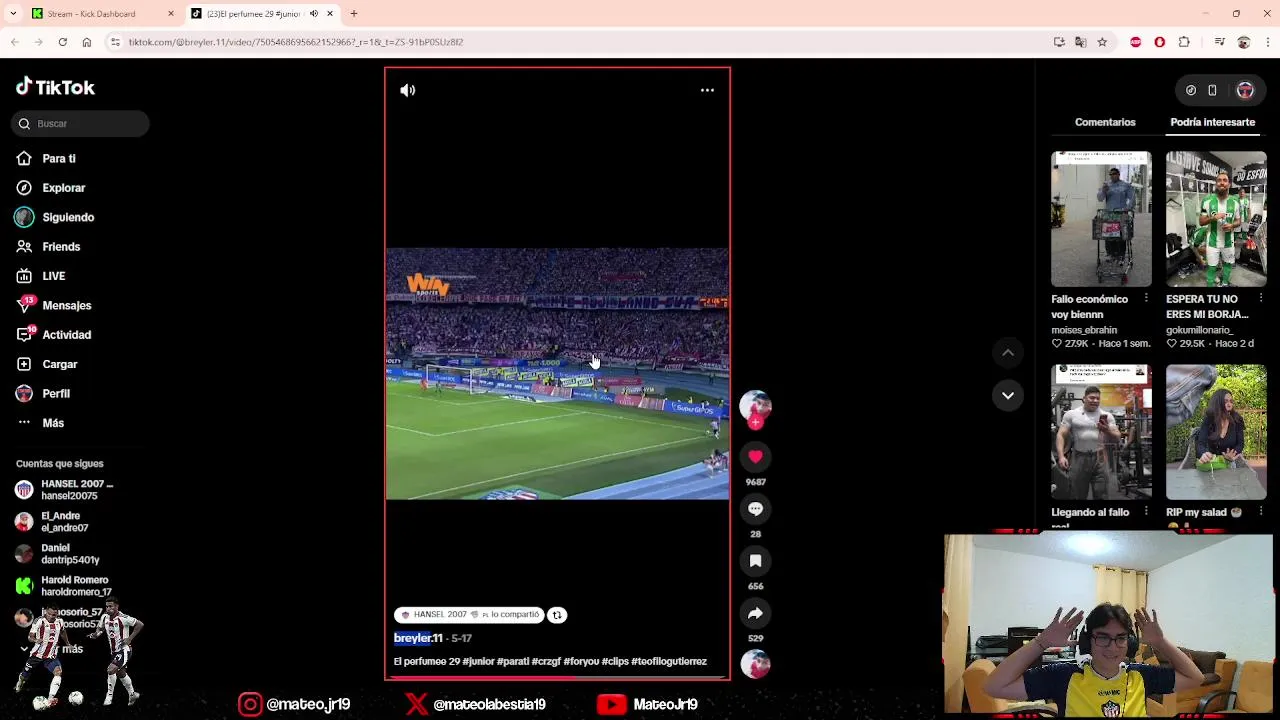Open RIP my salad video thumbnail
Screen dimensions: 1280x720
point(1216,432)
